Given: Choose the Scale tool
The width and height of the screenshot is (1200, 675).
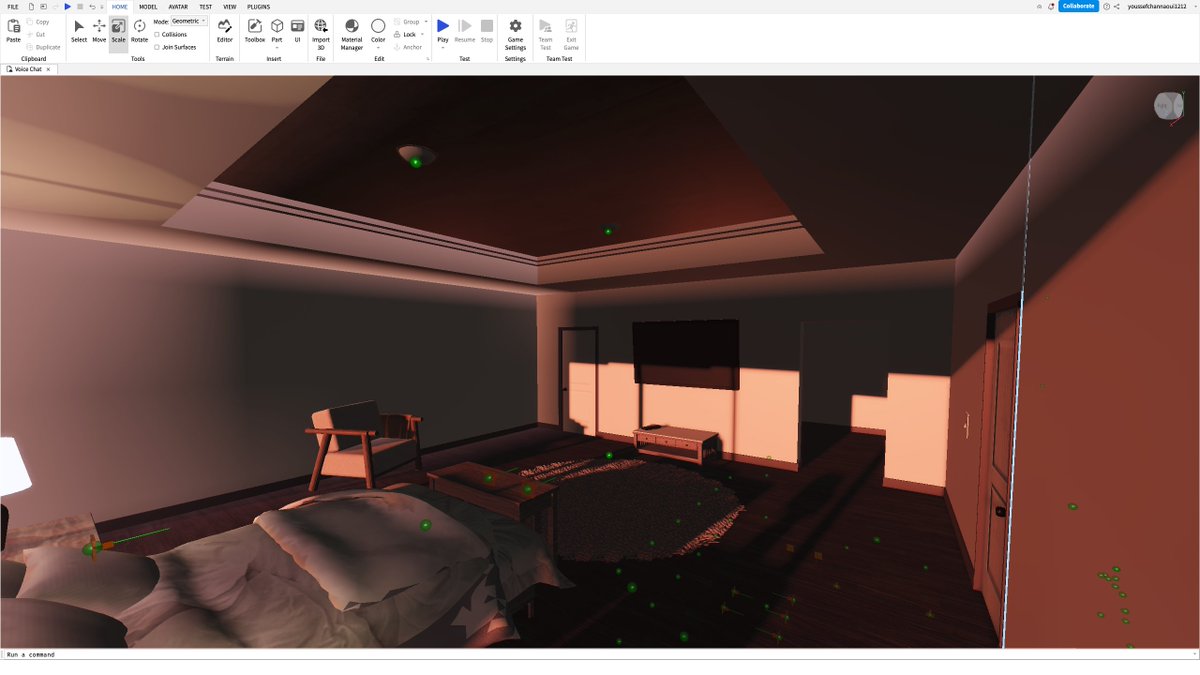Looking at the screenshot, I should (x=118, y=32).
